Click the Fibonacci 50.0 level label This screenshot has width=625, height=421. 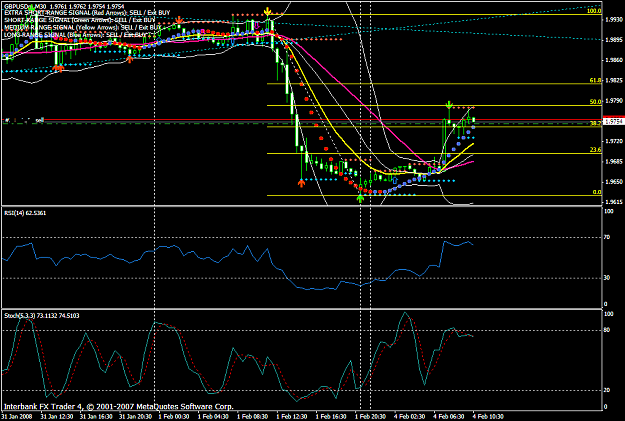click(595, 102)
